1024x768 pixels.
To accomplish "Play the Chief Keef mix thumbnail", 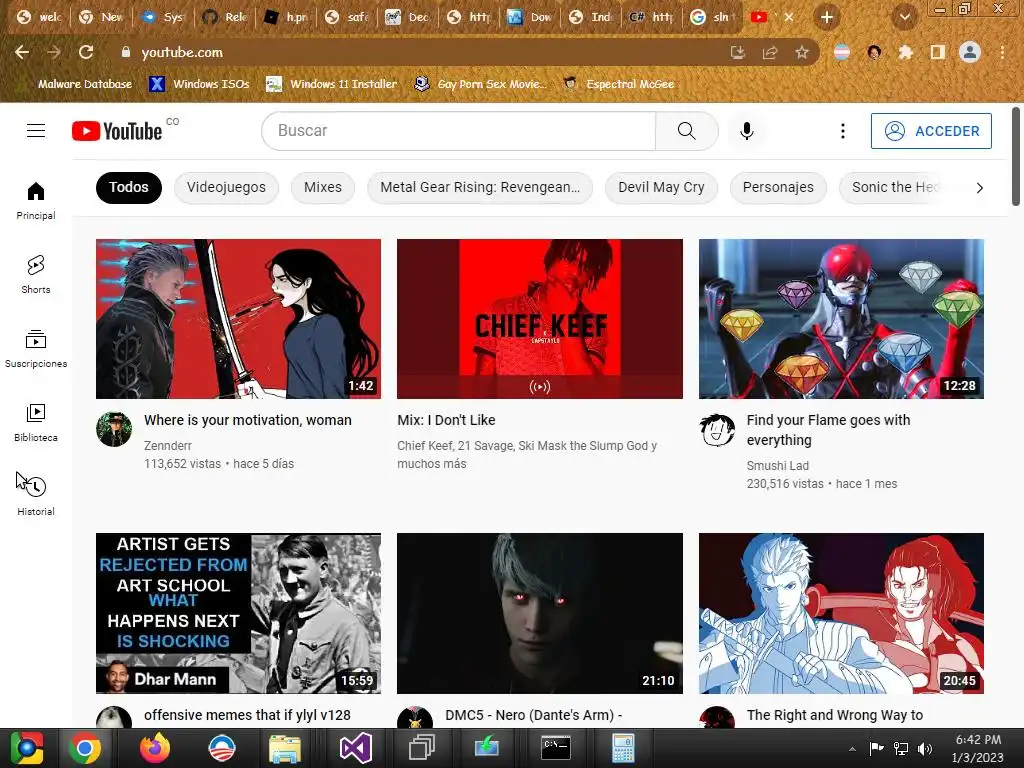I will tap(539, 319).
